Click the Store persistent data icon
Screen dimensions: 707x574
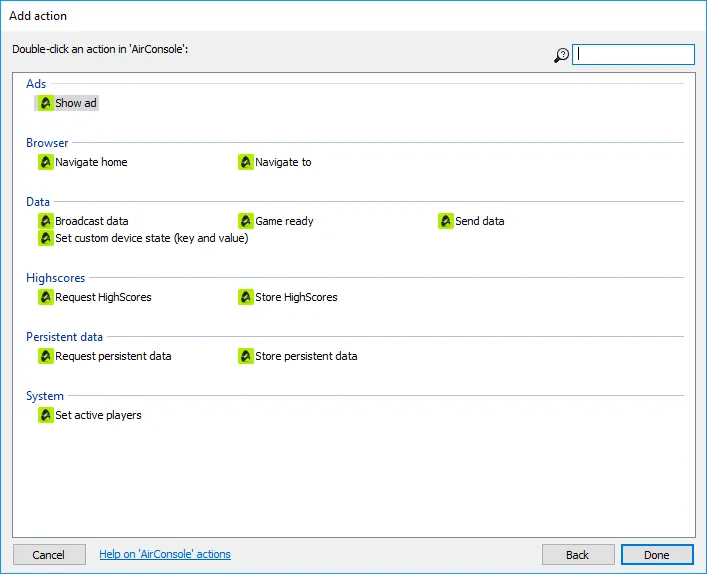pos(246,356)
